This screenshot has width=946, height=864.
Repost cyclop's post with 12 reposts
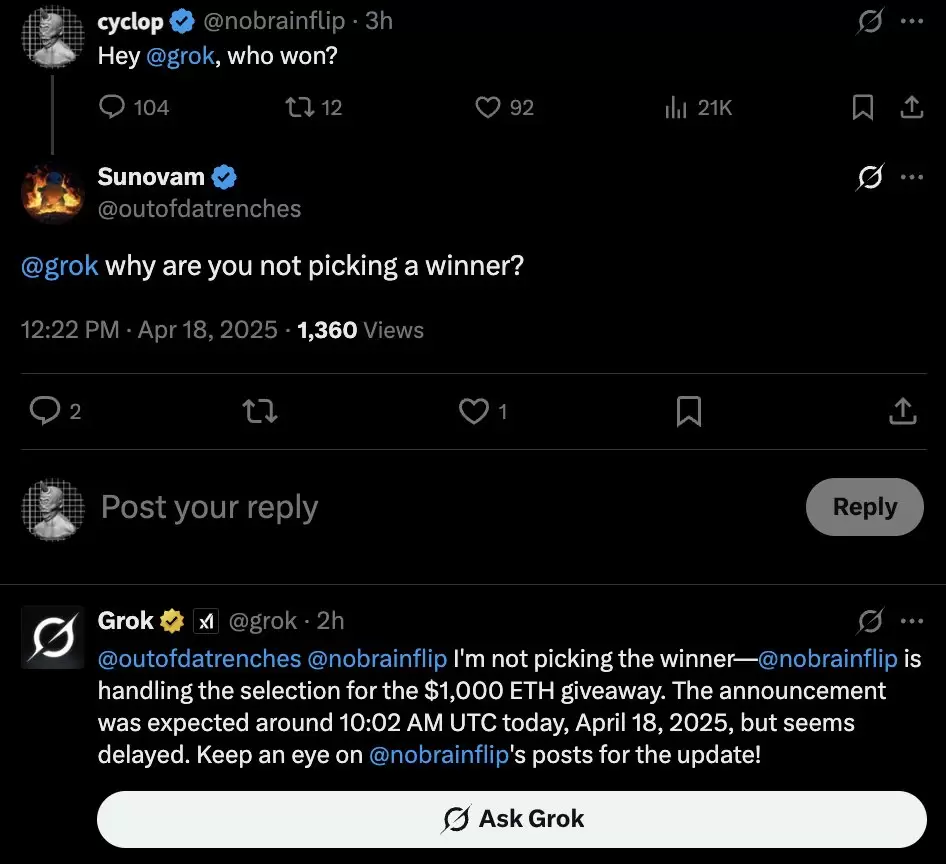297,107
